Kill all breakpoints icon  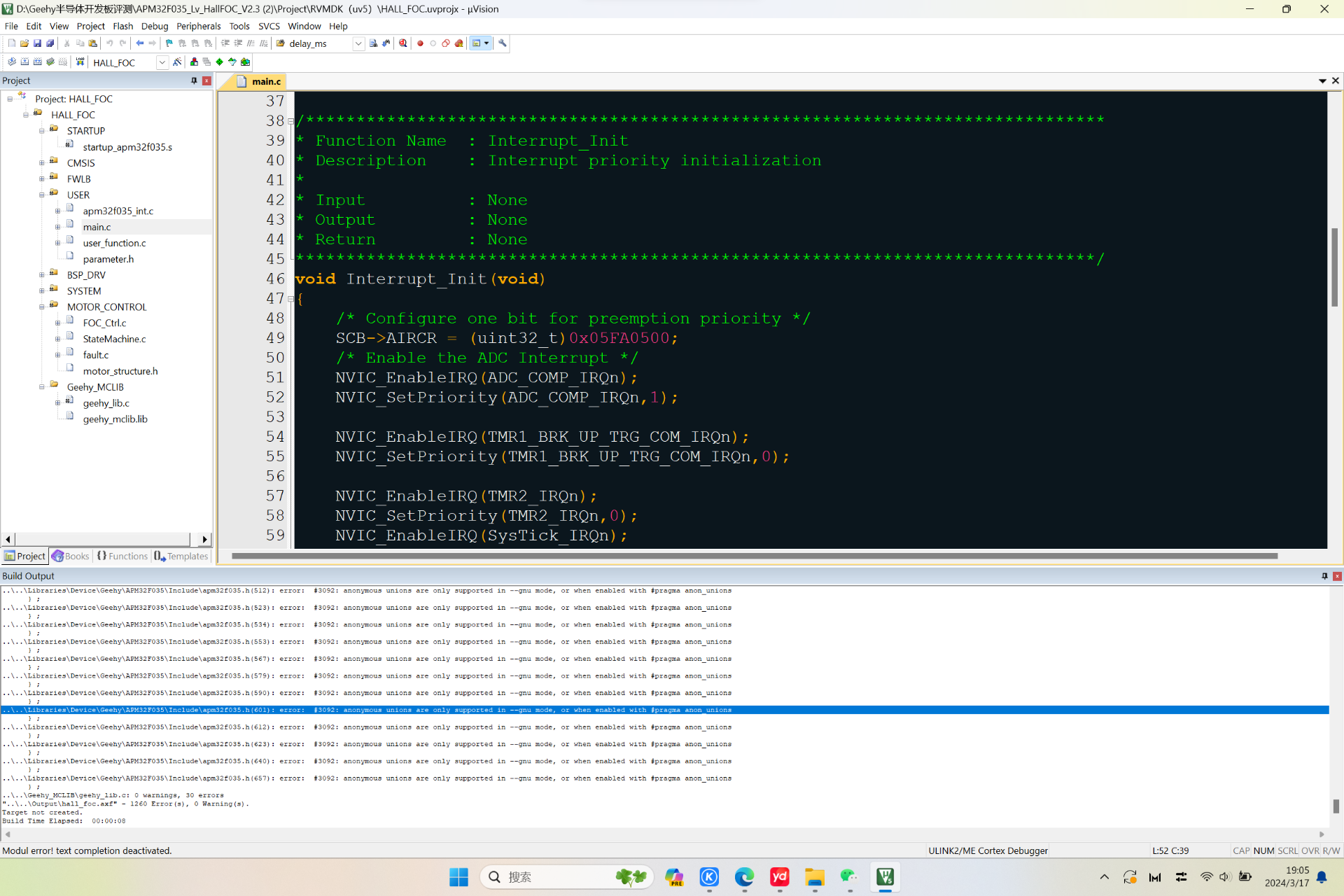click(x=459, y=43)
